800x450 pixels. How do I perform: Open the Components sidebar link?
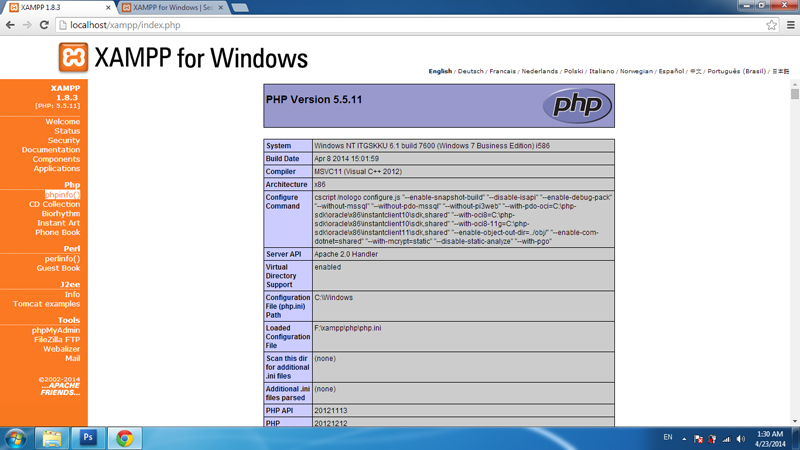56,159
